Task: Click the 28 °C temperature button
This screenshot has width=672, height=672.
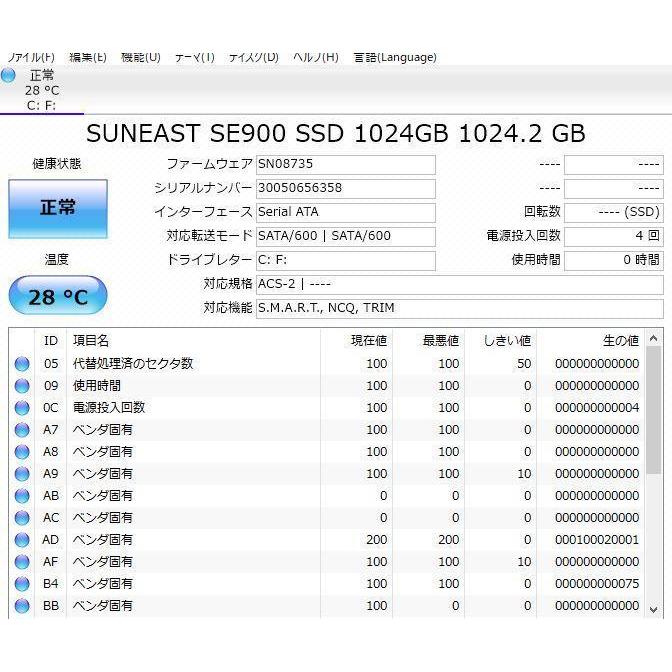Action: (58, 296)
